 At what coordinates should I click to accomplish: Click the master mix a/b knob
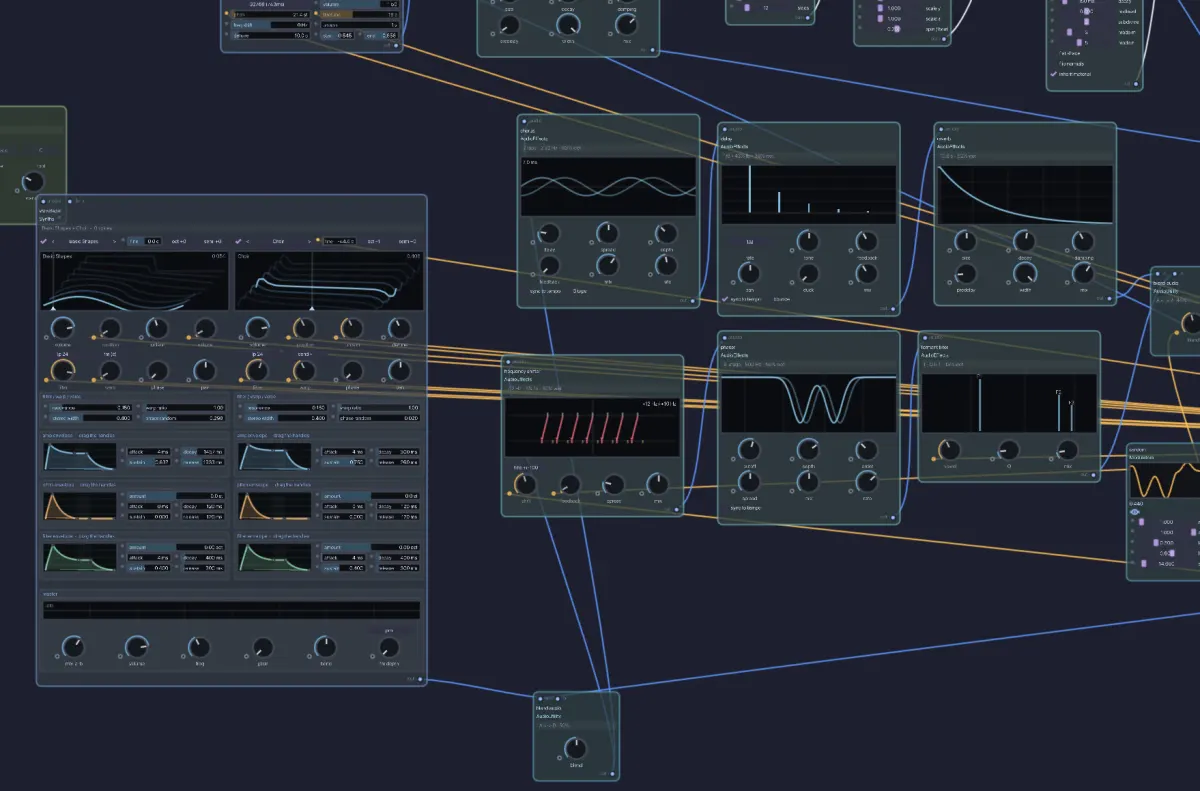point(73,647)
